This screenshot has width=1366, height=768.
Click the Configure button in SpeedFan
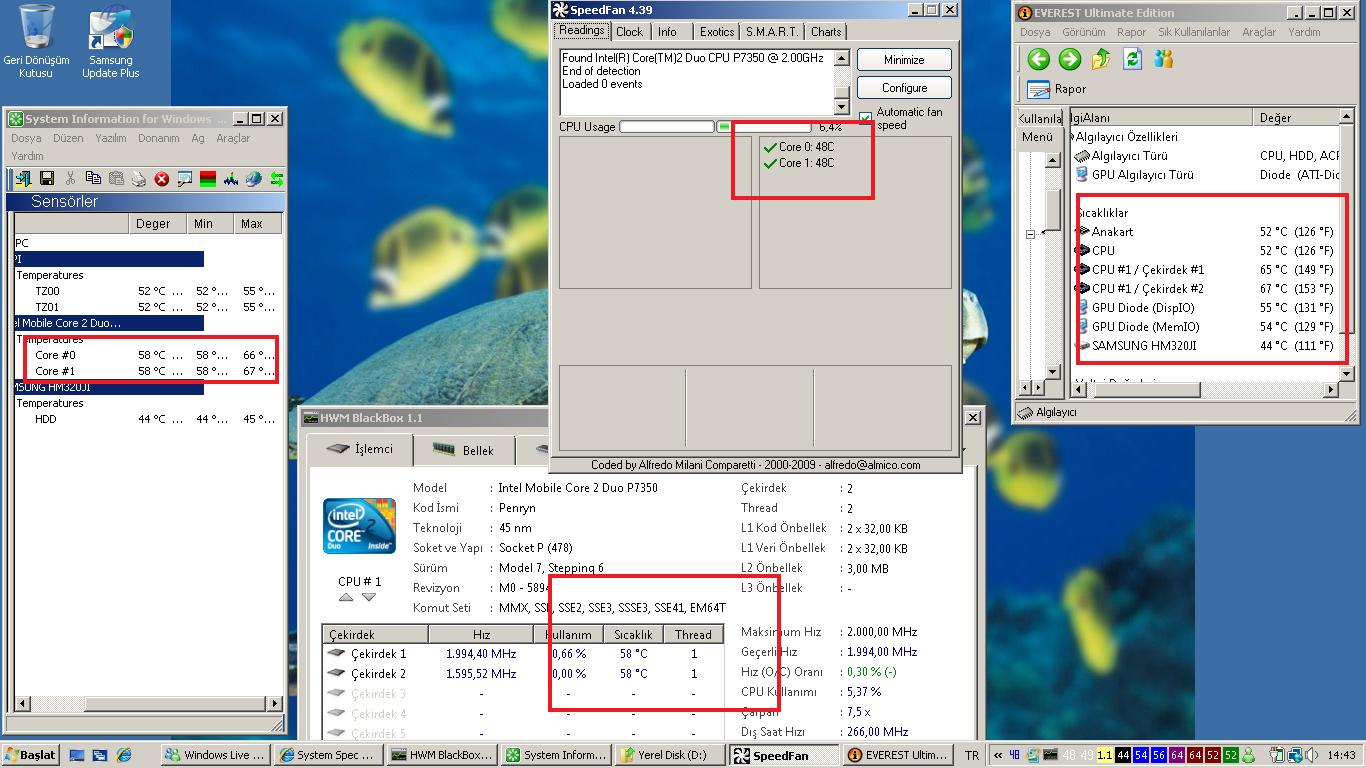904,88
